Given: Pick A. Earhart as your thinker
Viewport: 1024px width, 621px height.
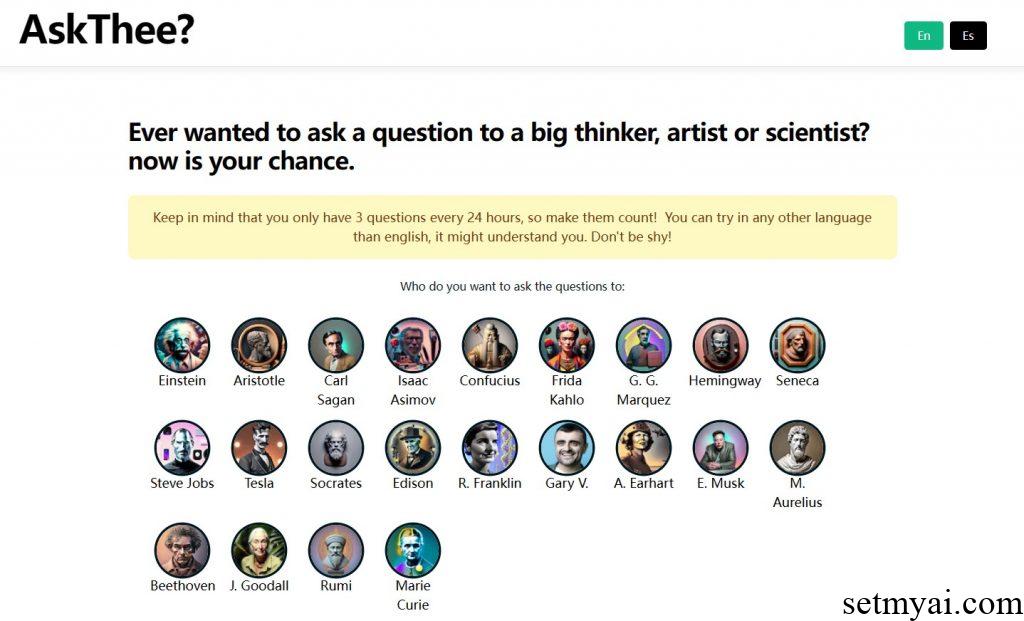Looking at the screenshot, I should click(643, 446).
